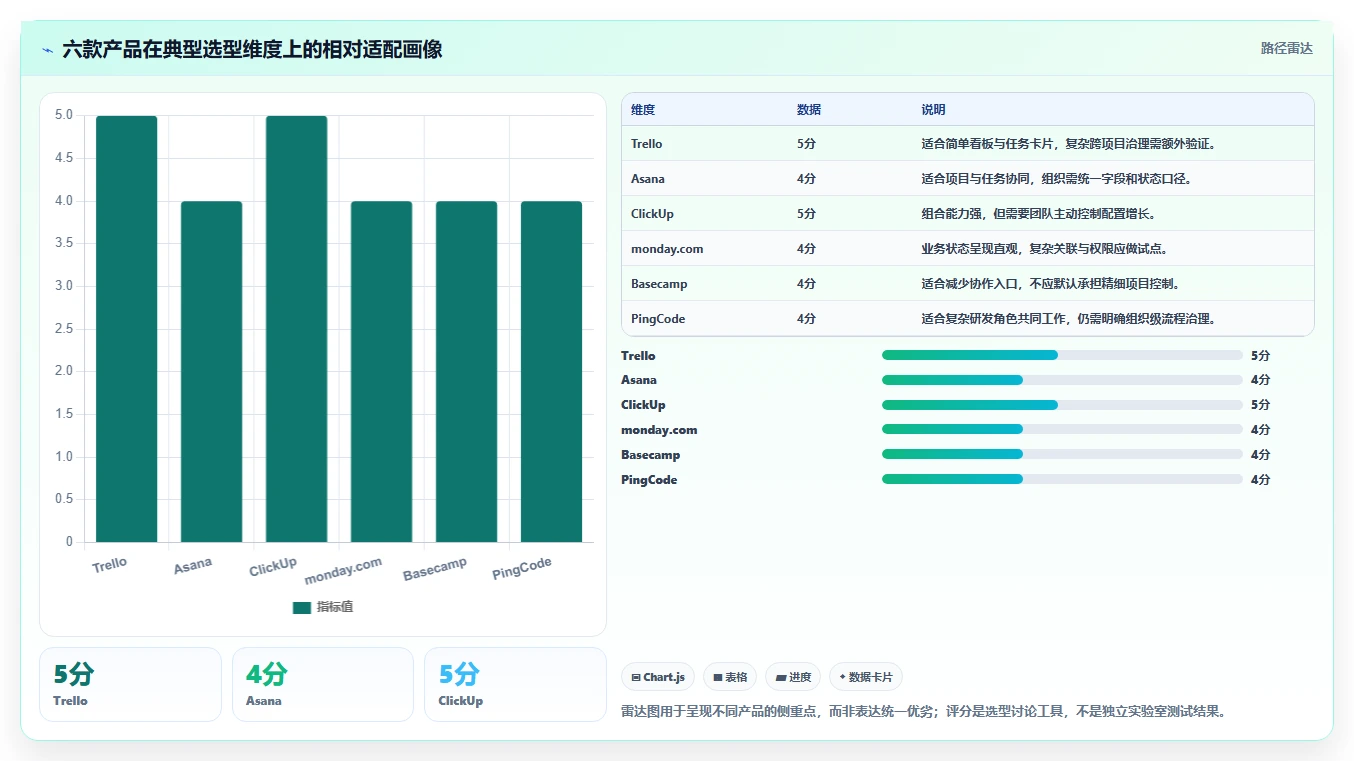Click the Basecamp label beside its progress bar

click(651, 455)
